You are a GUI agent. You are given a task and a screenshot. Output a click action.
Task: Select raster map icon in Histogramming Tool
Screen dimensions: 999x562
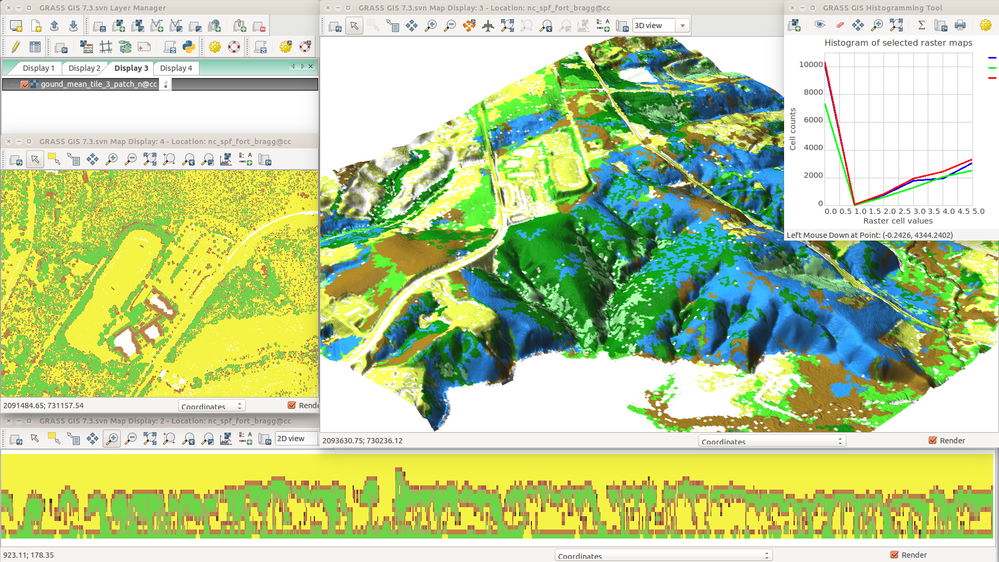pos(794,25)
